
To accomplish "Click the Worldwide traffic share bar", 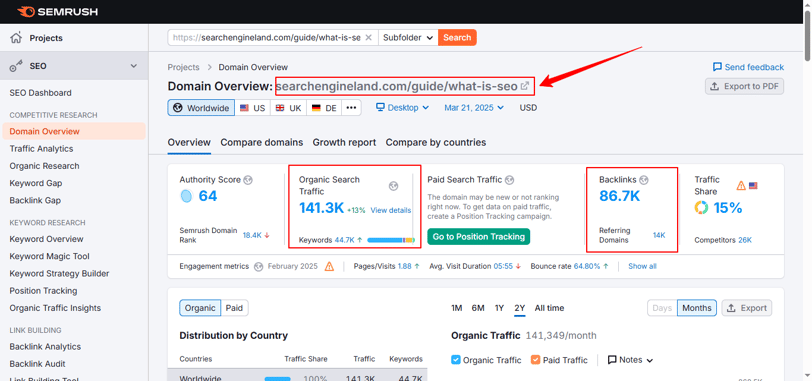I will pos(278,379).
